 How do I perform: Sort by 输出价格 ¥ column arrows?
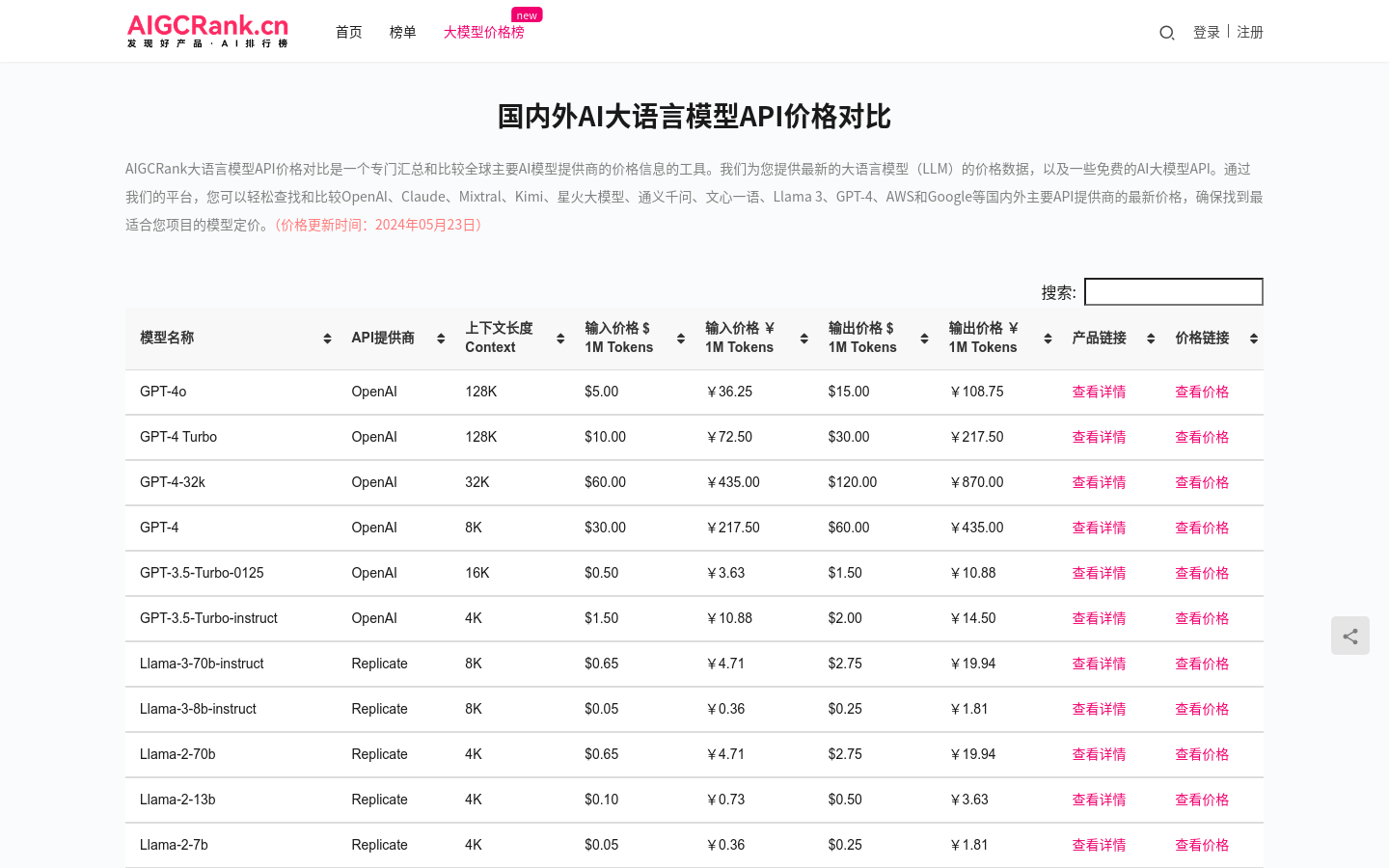[x=1048, y=339]
